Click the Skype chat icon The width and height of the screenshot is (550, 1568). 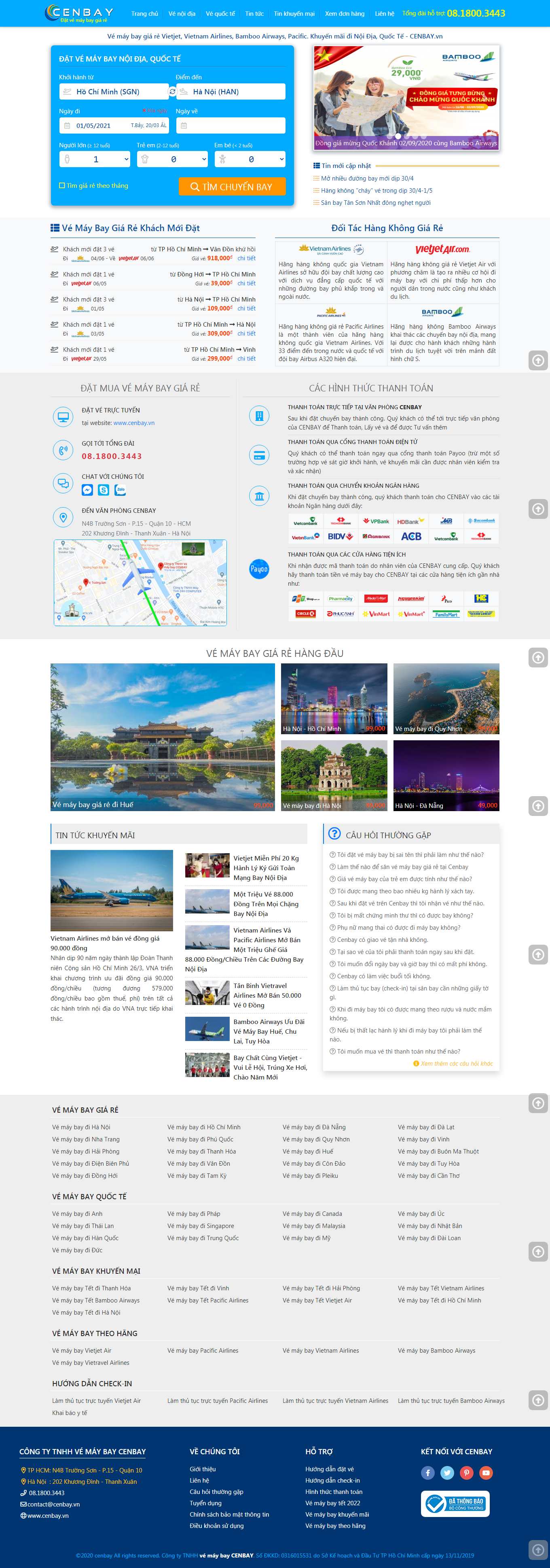click(104, 490)
